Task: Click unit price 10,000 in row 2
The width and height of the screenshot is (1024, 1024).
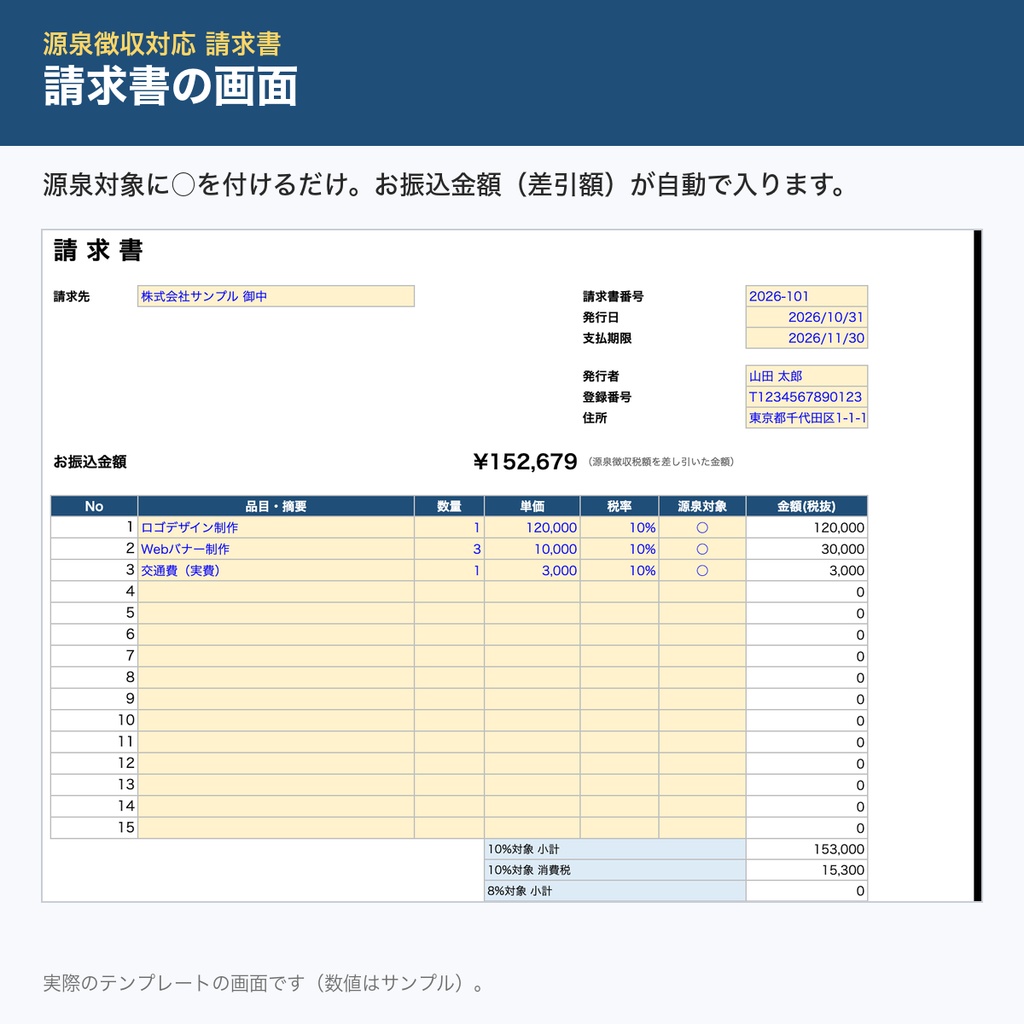Action: coord(532,549)
